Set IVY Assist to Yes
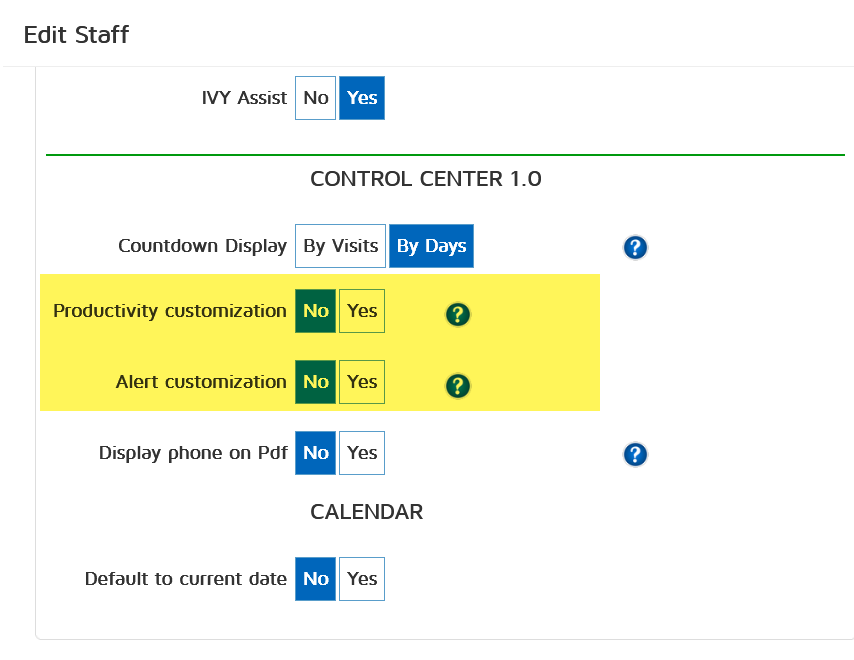 click(362, 98)
